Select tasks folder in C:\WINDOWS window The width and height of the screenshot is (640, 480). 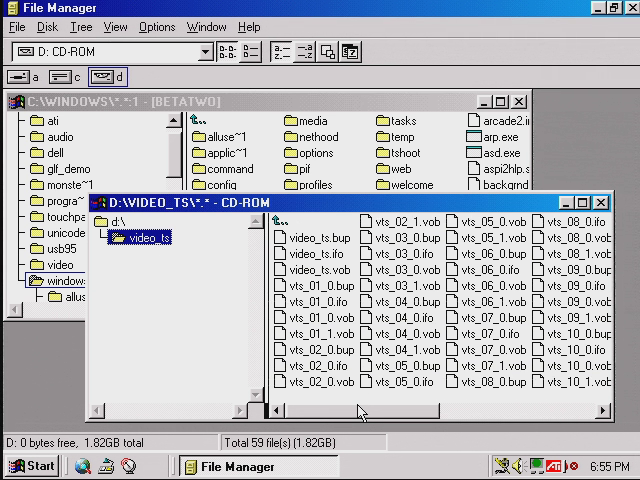[x=396, y=121]
